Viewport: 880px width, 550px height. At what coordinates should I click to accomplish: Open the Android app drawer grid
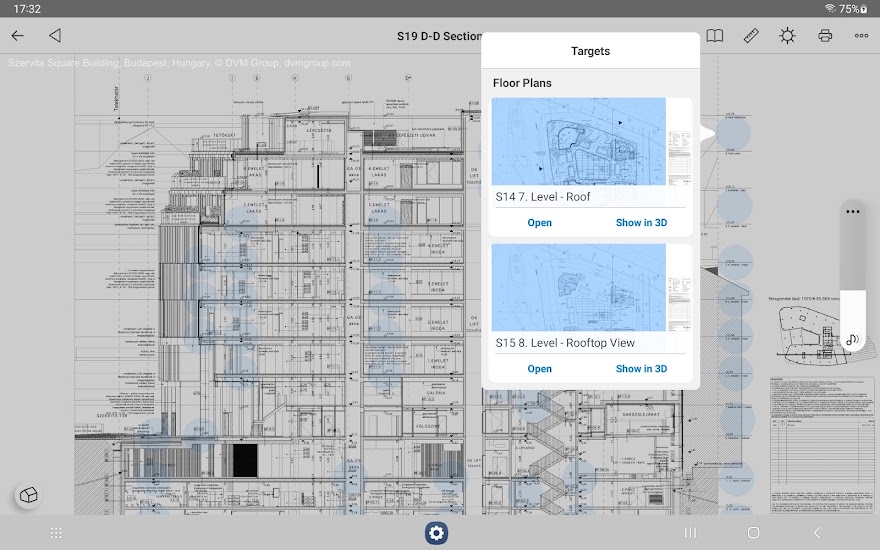tap(56, 533)
